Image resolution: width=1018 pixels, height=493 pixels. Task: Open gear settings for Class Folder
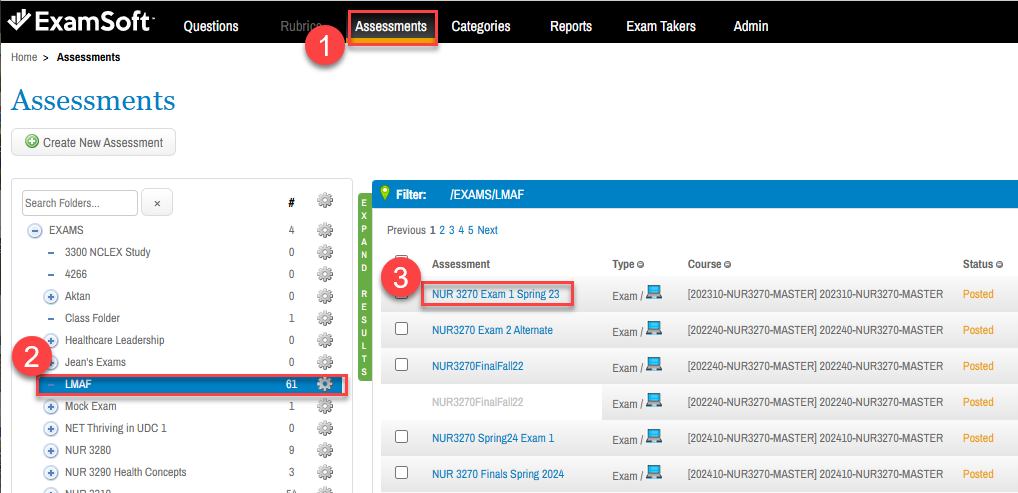(325, 318)
